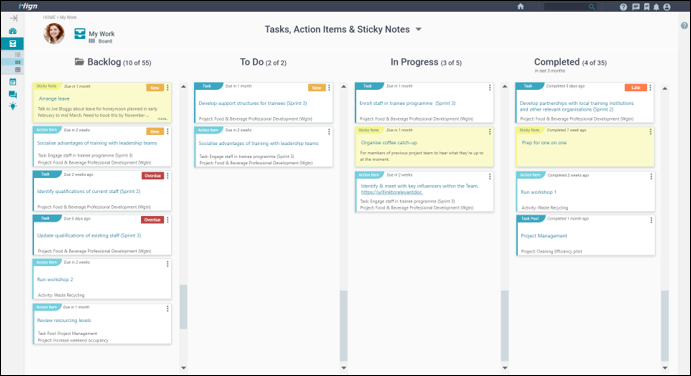Image resolution: width=691 pixels, height=376 pixels.
Task: Open menu on Run workshop 2 card
Action: [167, 264]
